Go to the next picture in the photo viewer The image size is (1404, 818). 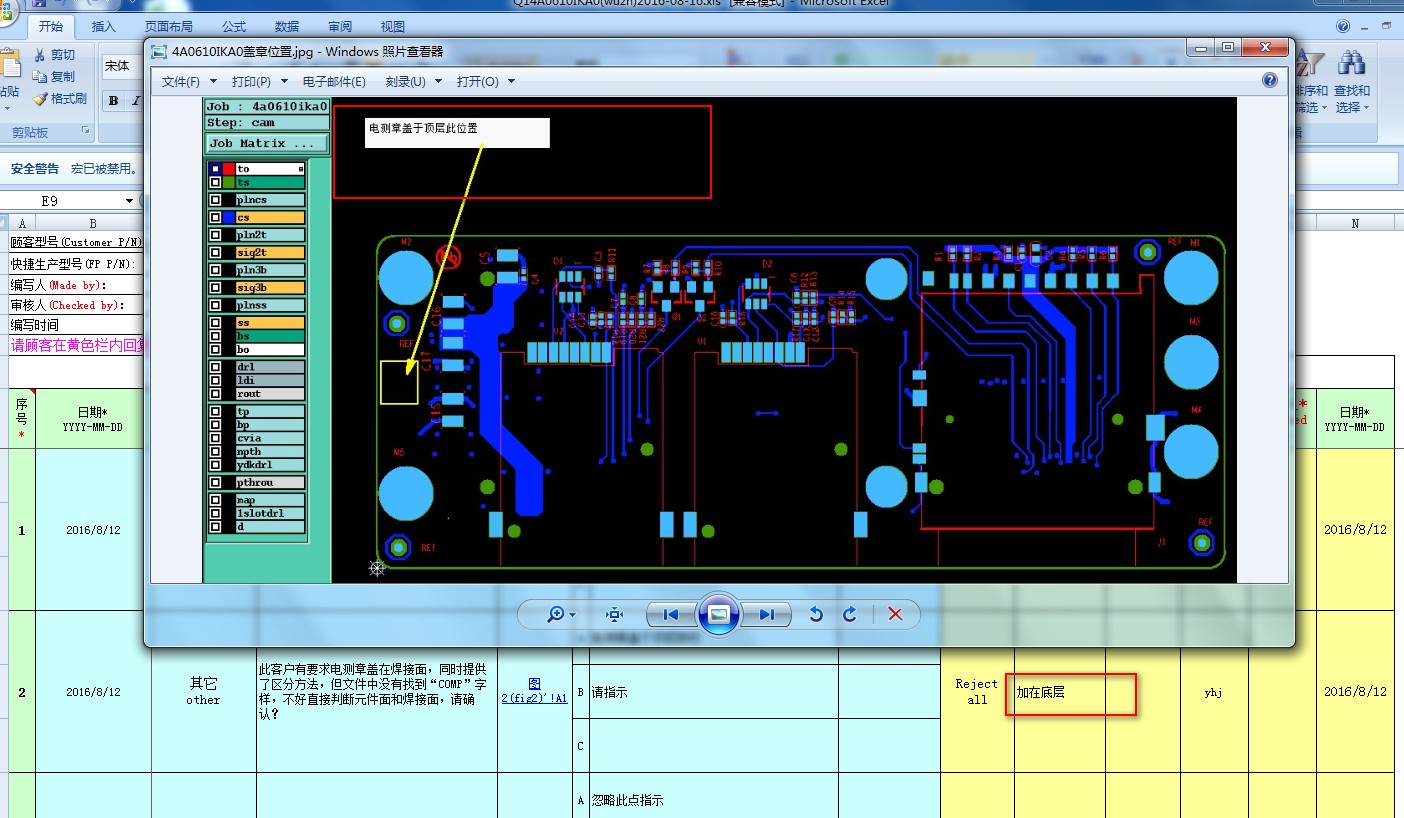point(765,614)
